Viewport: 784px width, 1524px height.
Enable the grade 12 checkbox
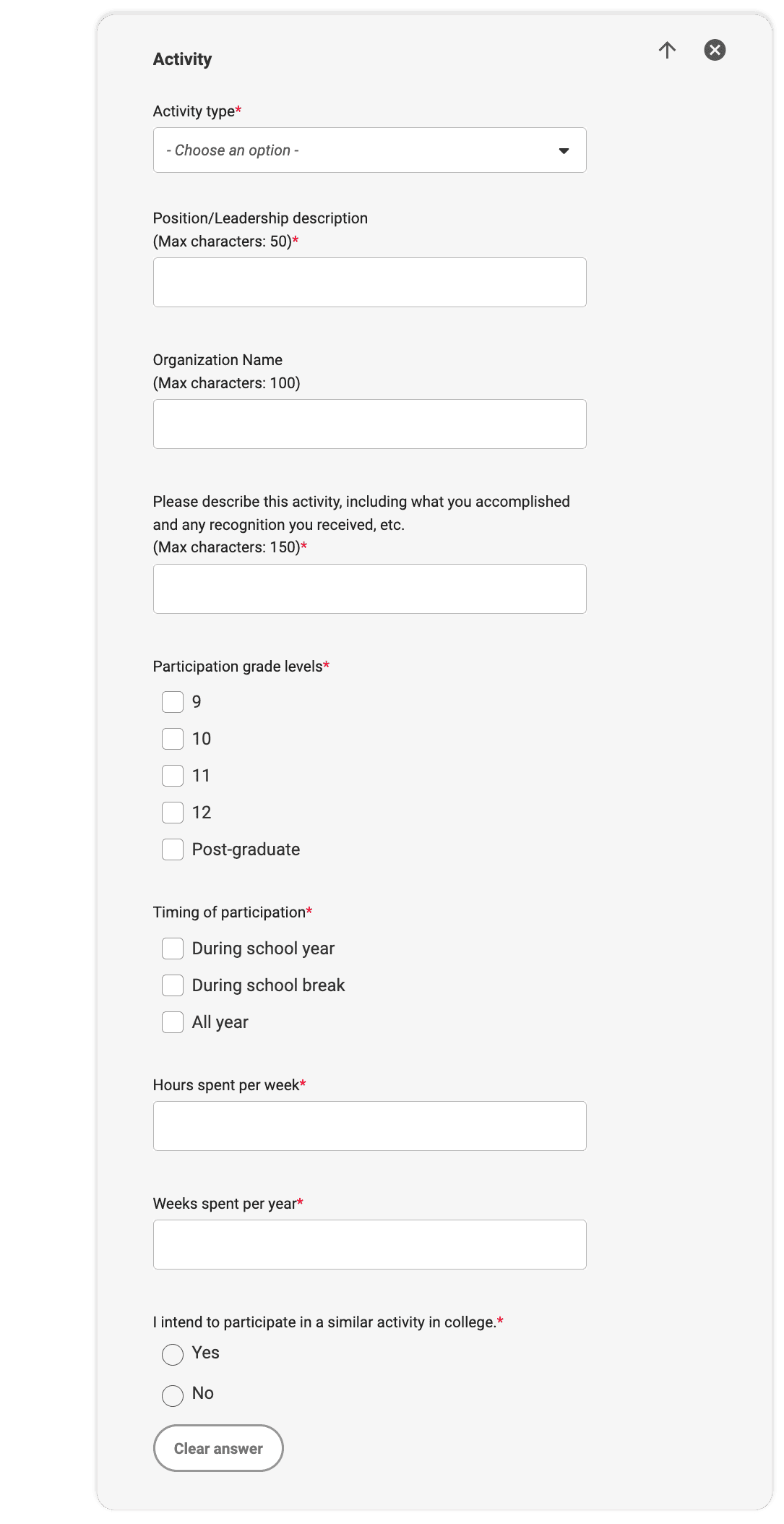(173, 813)
